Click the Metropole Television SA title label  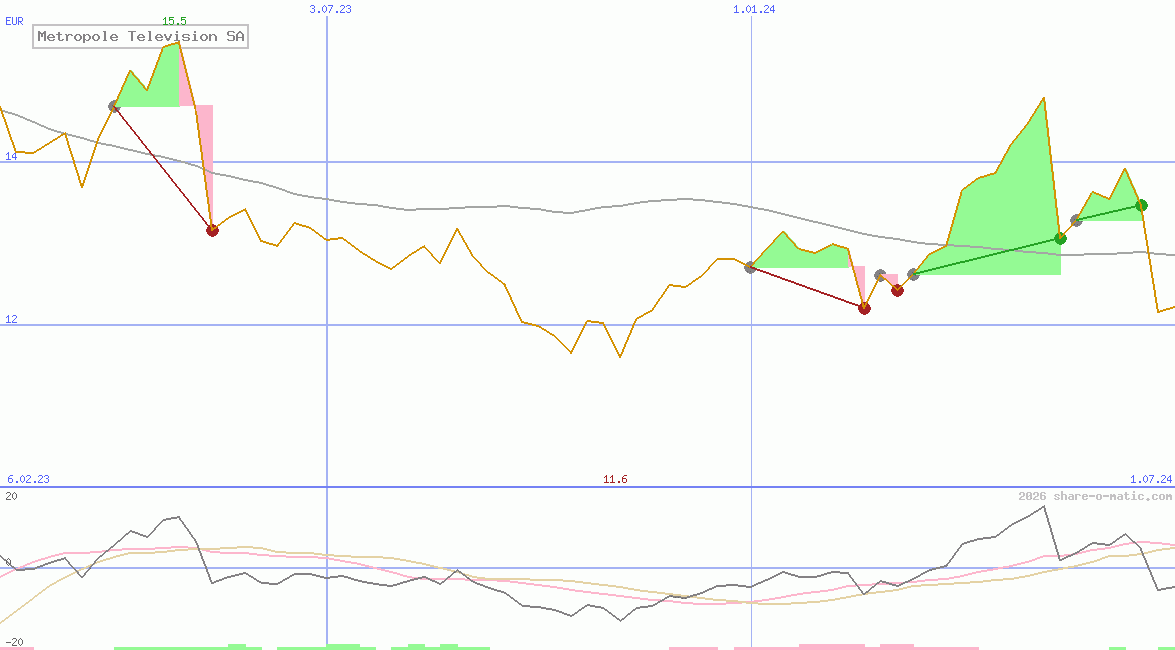click(x=140, y=37)
